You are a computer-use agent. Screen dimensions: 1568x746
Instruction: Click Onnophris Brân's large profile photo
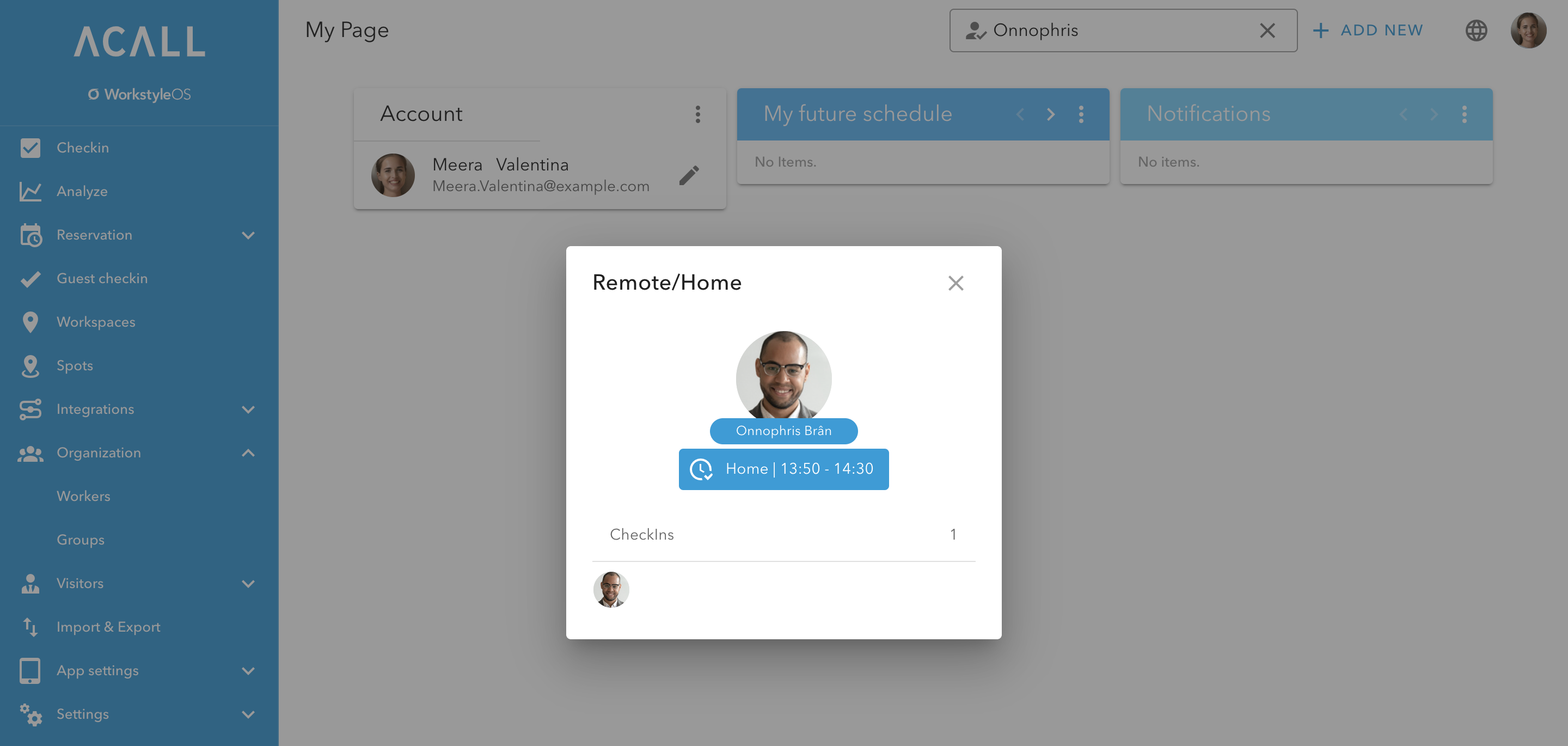[783, 375]
